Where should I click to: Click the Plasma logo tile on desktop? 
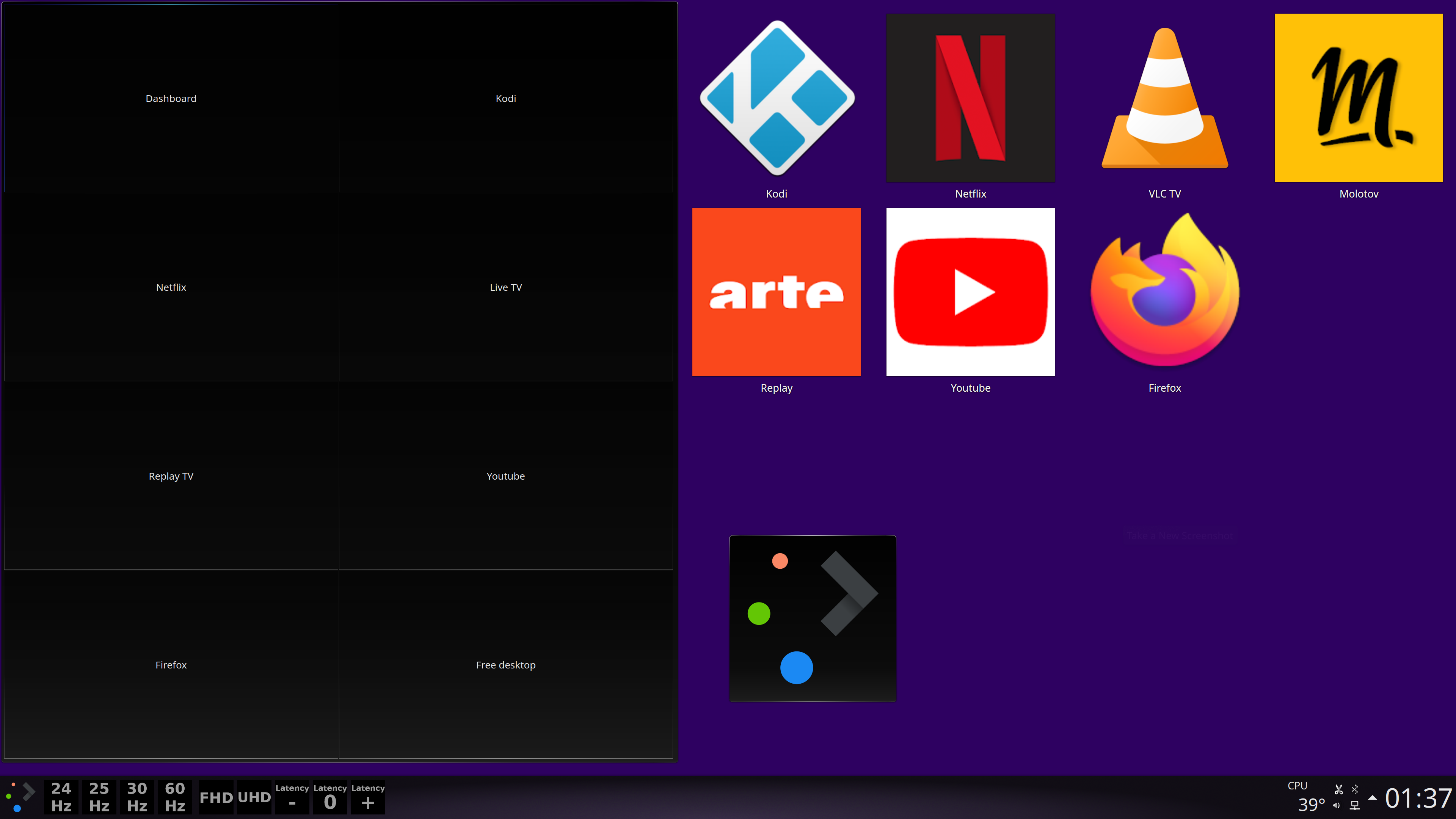click(813, 618)
